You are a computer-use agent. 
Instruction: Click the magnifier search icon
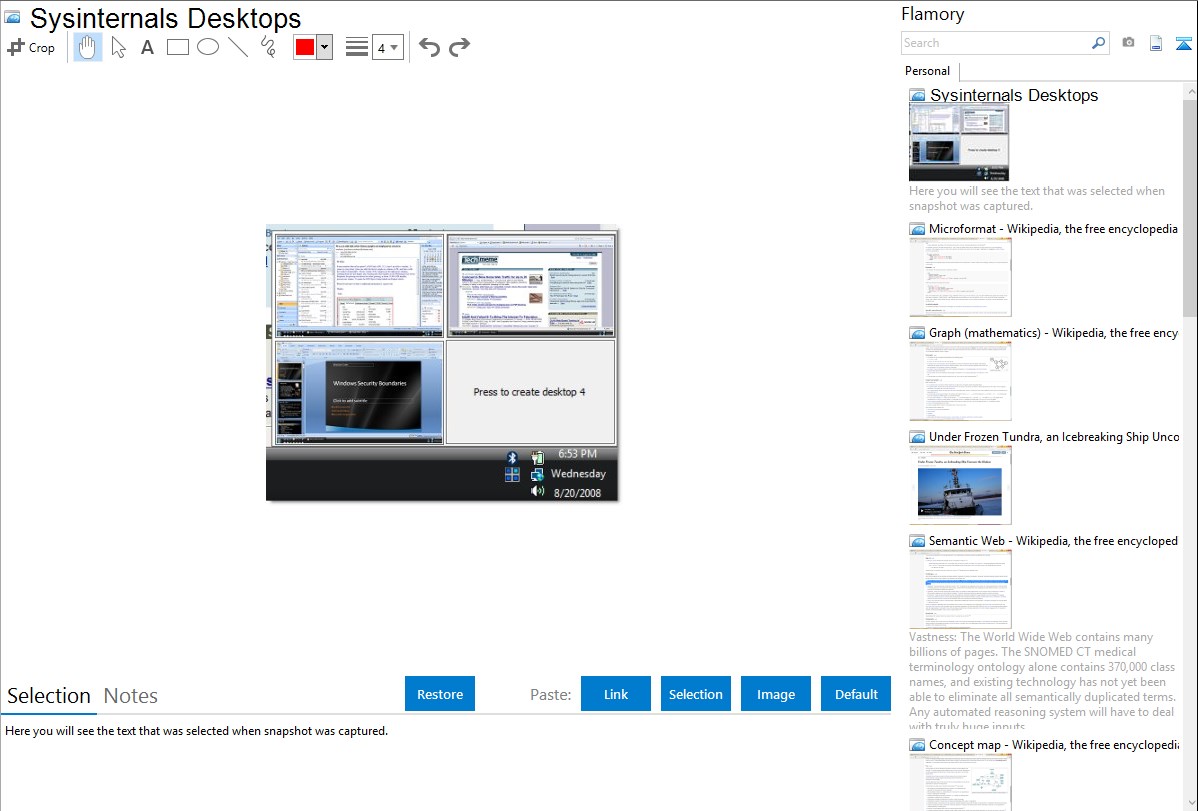[x=1099, y=43]
